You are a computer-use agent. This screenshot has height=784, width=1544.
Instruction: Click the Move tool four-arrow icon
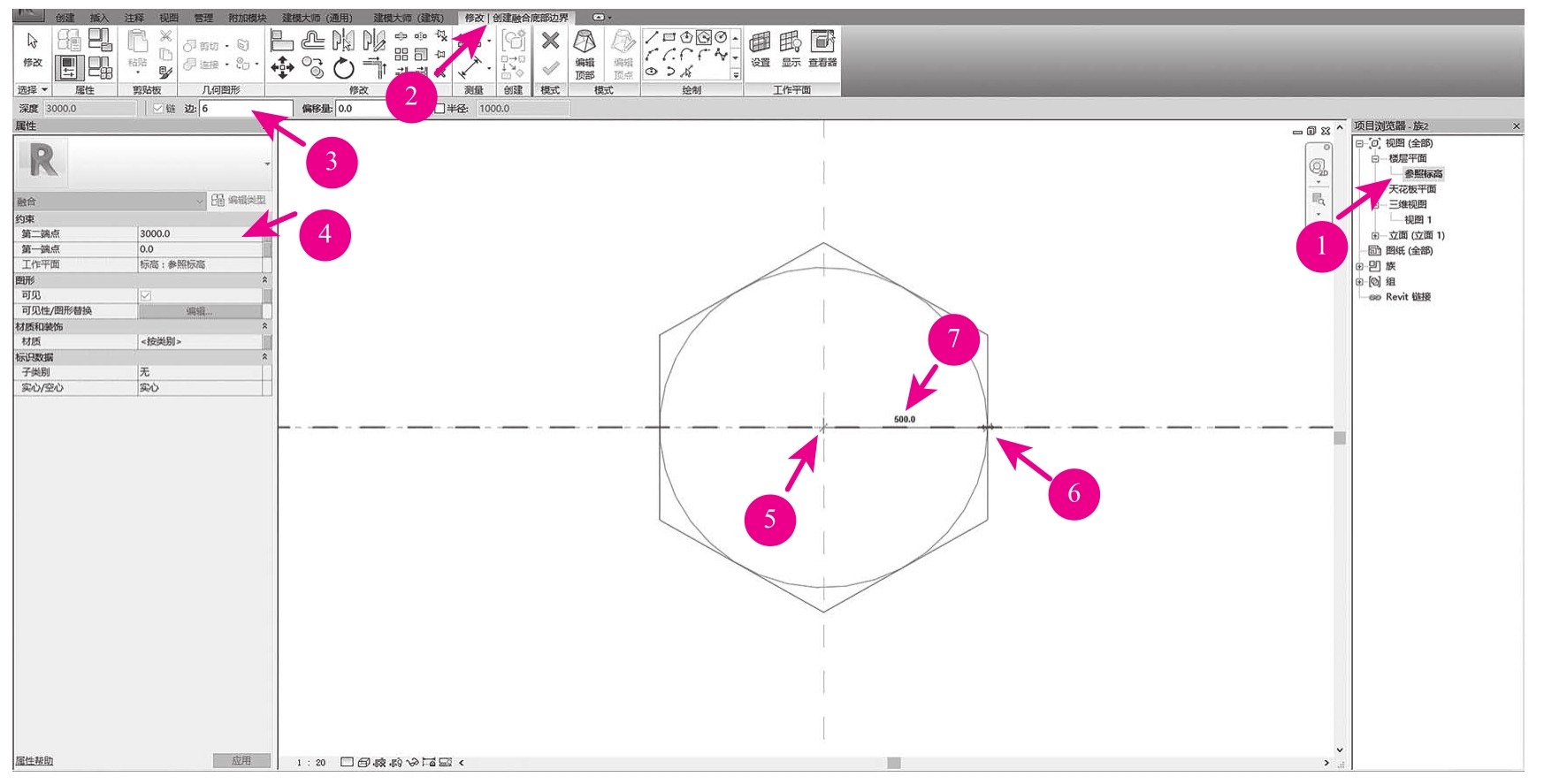(282, 67)
